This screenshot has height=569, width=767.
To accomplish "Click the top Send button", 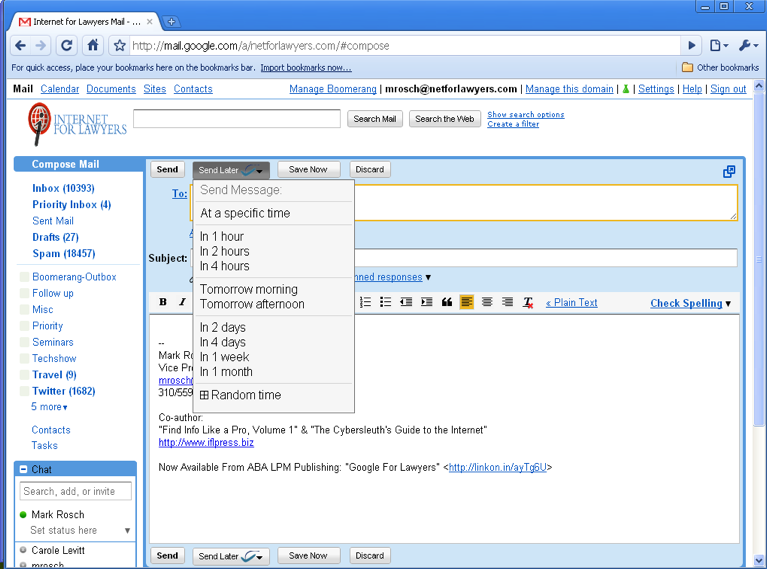I will [167, 169].
